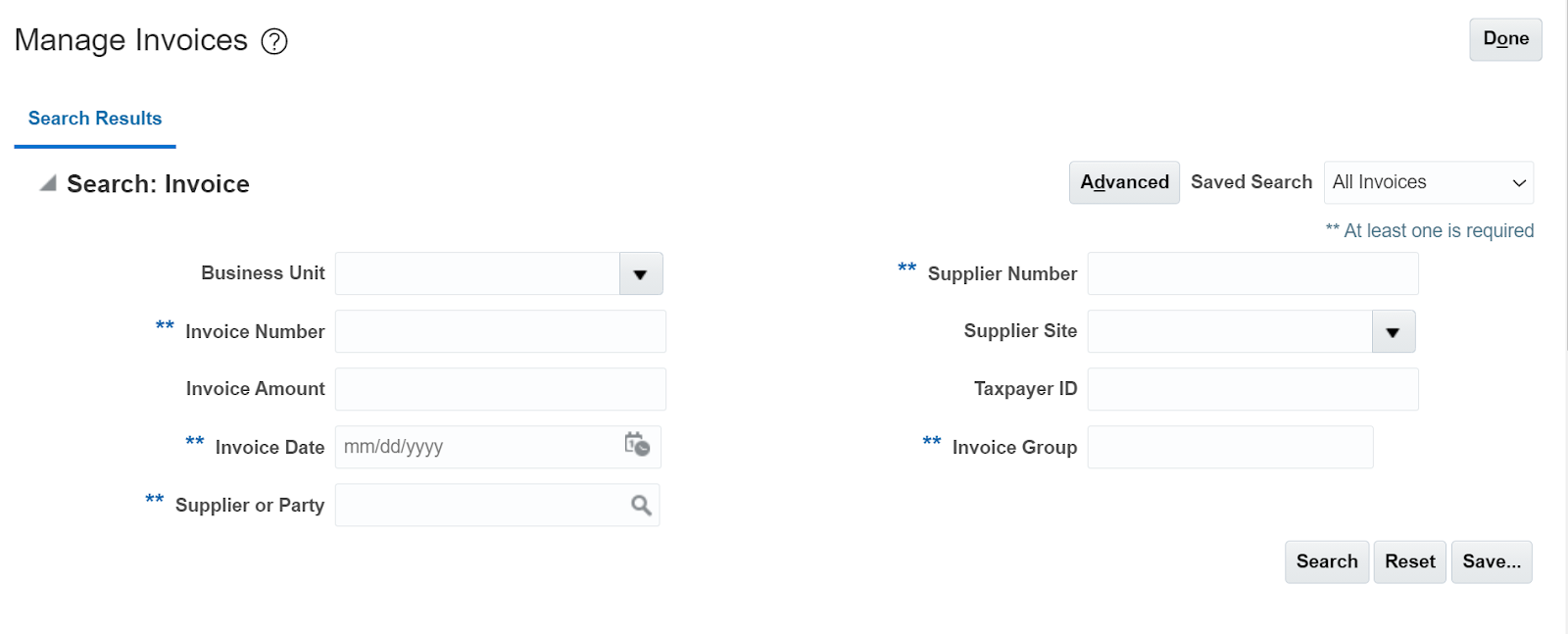The width and height of the screenshot is (1568, 634).
Task: Open the Invoice Date calendar picker
Action: coord(637,445)
